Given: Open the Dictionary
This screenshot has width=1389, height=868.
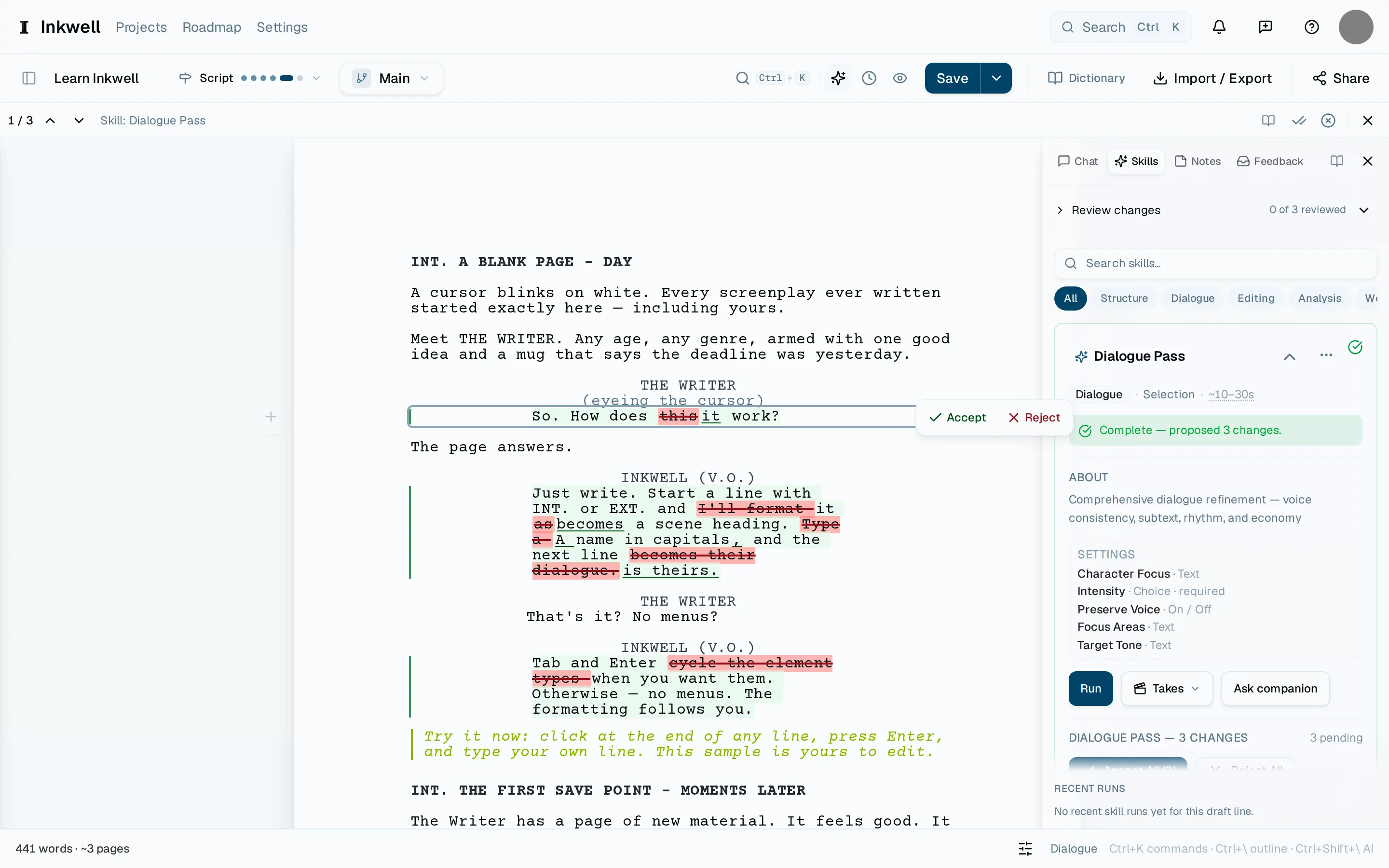Looking at the screenshot, I should coord(1086,78).
